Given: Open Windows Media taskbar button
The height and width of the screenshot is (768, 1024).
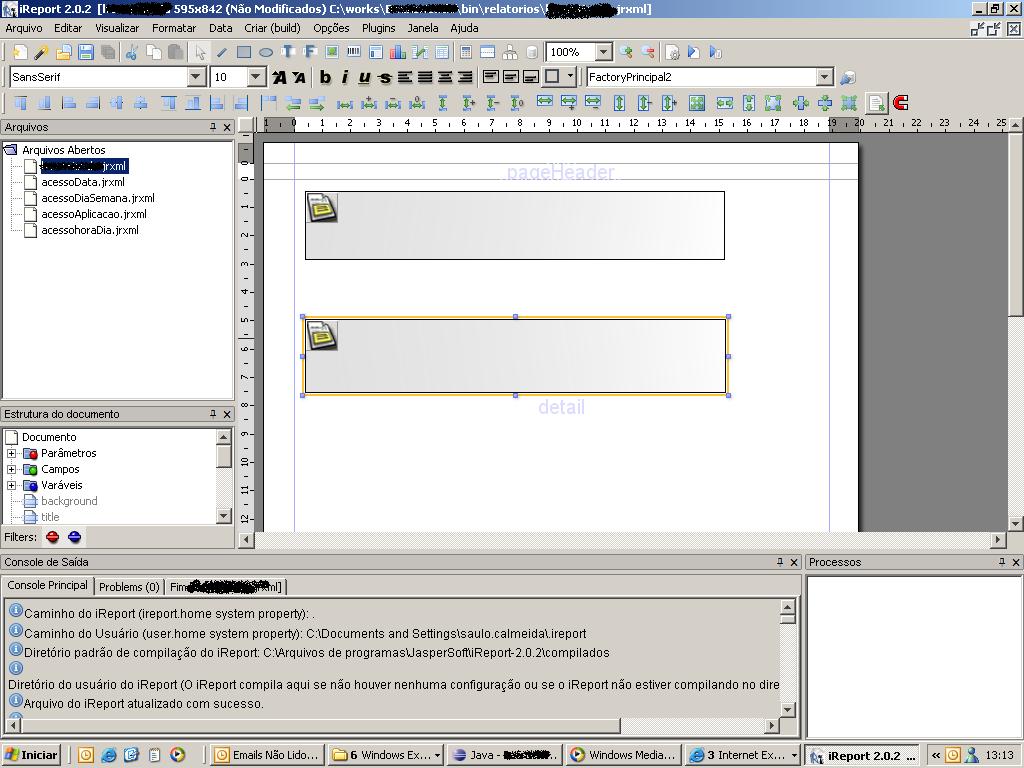Looking at the screenshot, I should [x=624, y=755].
